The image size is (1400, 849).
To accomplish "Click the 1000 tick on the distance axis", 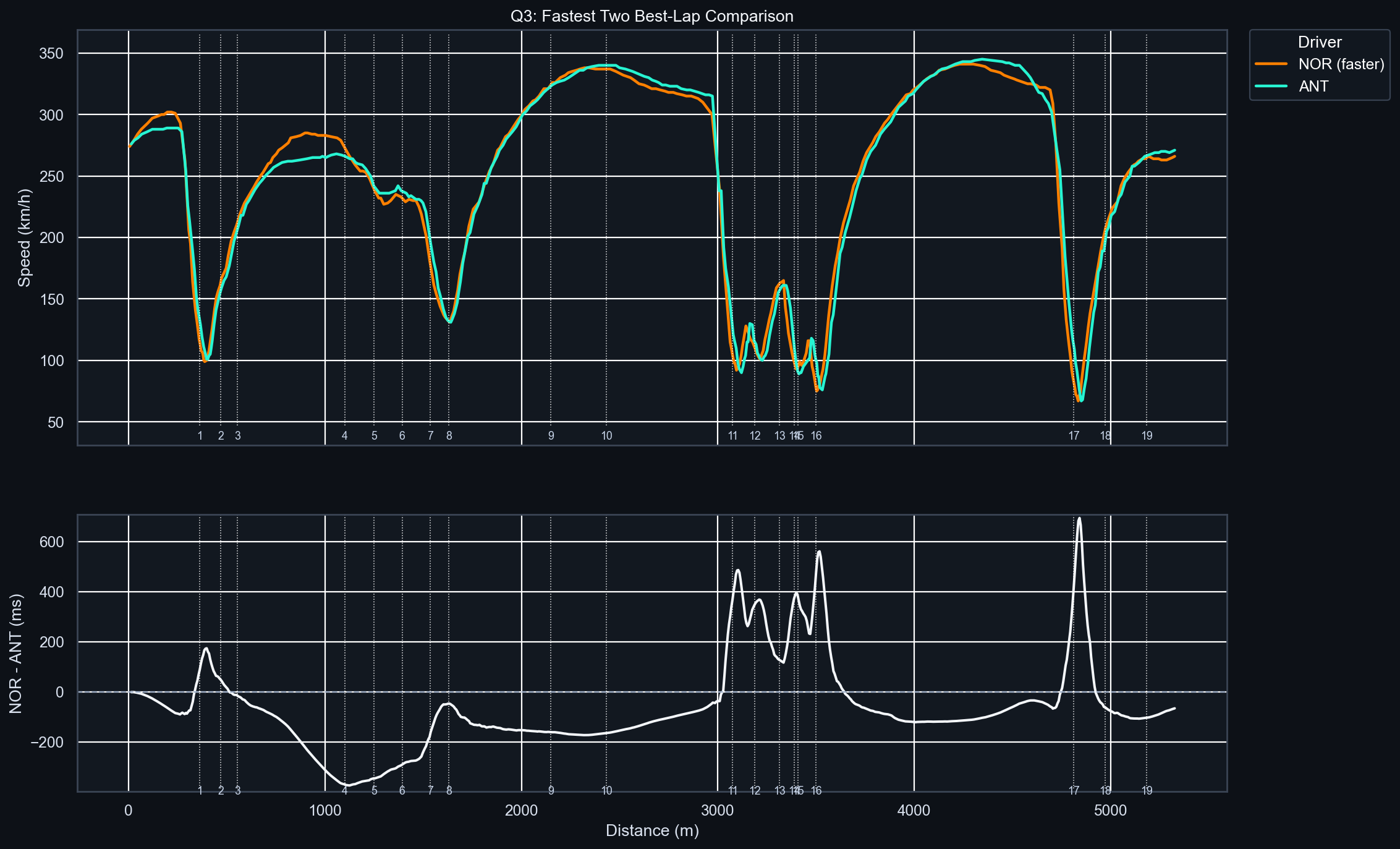I will click(x=325, y=811).
